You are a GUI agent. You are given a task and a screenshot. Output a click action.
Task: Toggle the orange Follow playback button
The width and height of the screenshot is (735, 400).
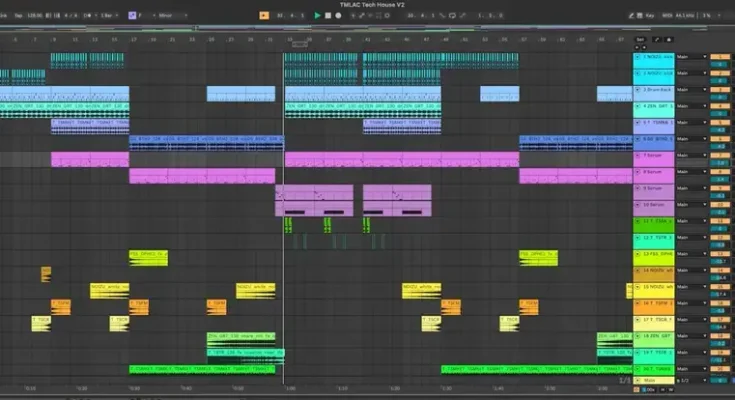(263, 16)
